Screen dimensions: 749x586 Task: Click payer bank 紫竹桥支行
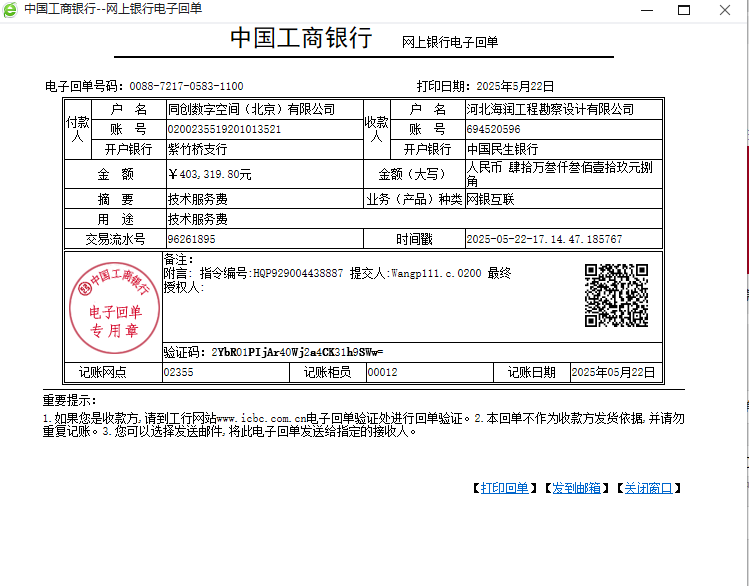click(197, 149)
